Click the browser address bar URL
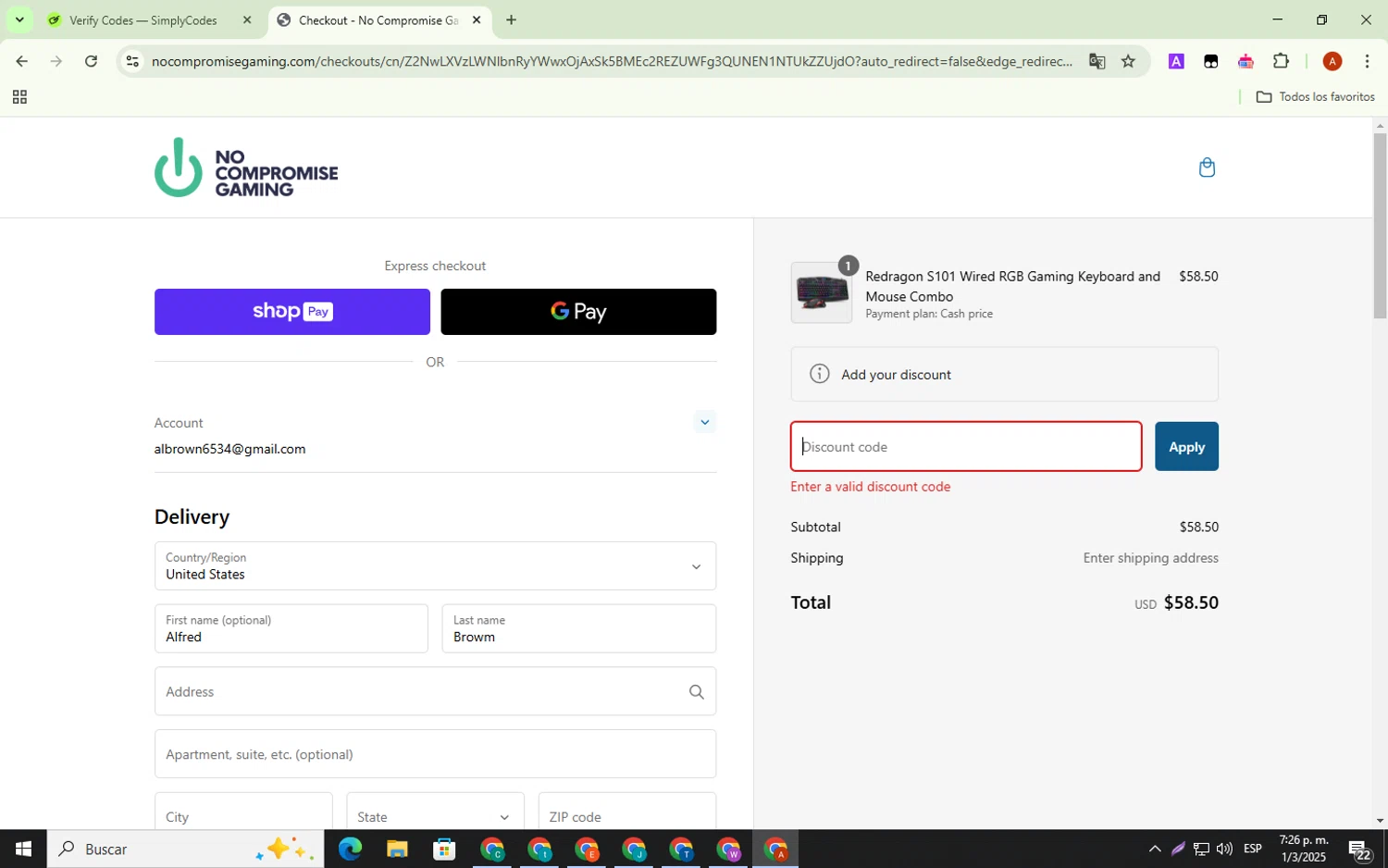The image size is (1388, 868). tap(611, 61)
